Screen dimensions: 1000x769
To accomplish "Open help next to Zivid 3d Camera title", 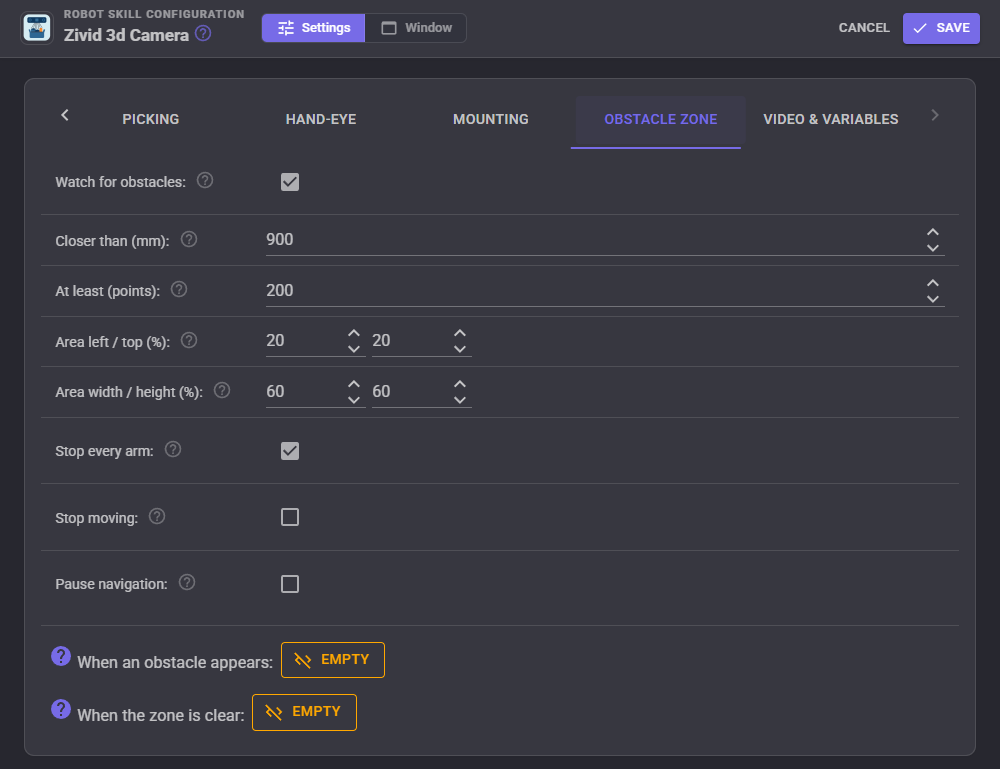I will pyautogui.click(x=203, y=33).
